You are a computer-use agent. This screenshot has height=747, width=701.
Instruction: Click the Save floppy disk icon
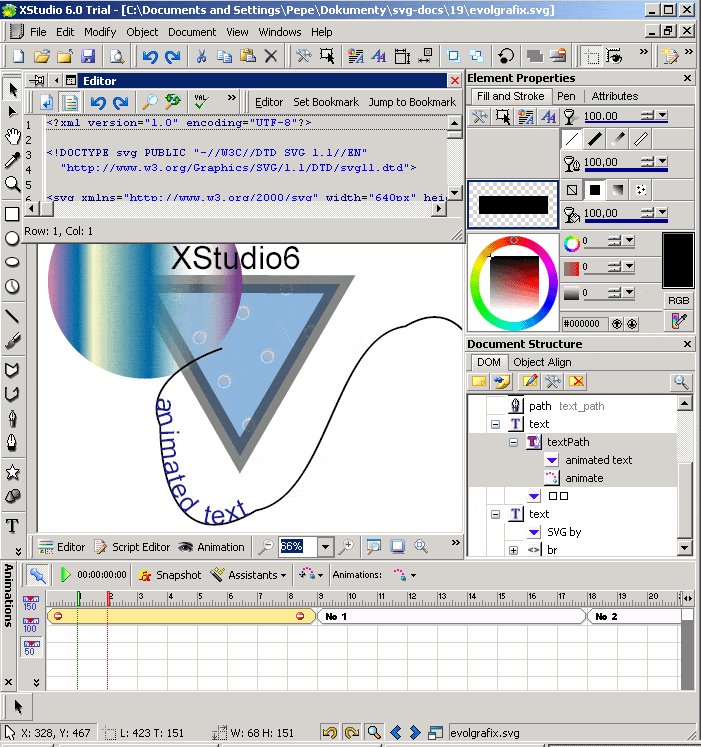[88, 56]
